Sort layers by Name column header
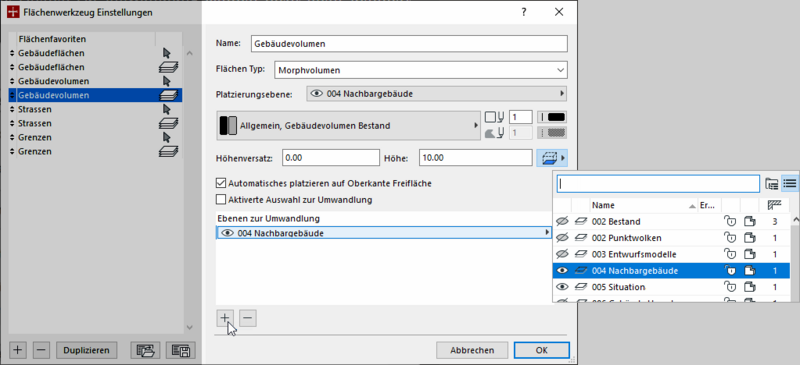This screenshot has width=800, height=365. pyautogui.click(x=644, y=205)
